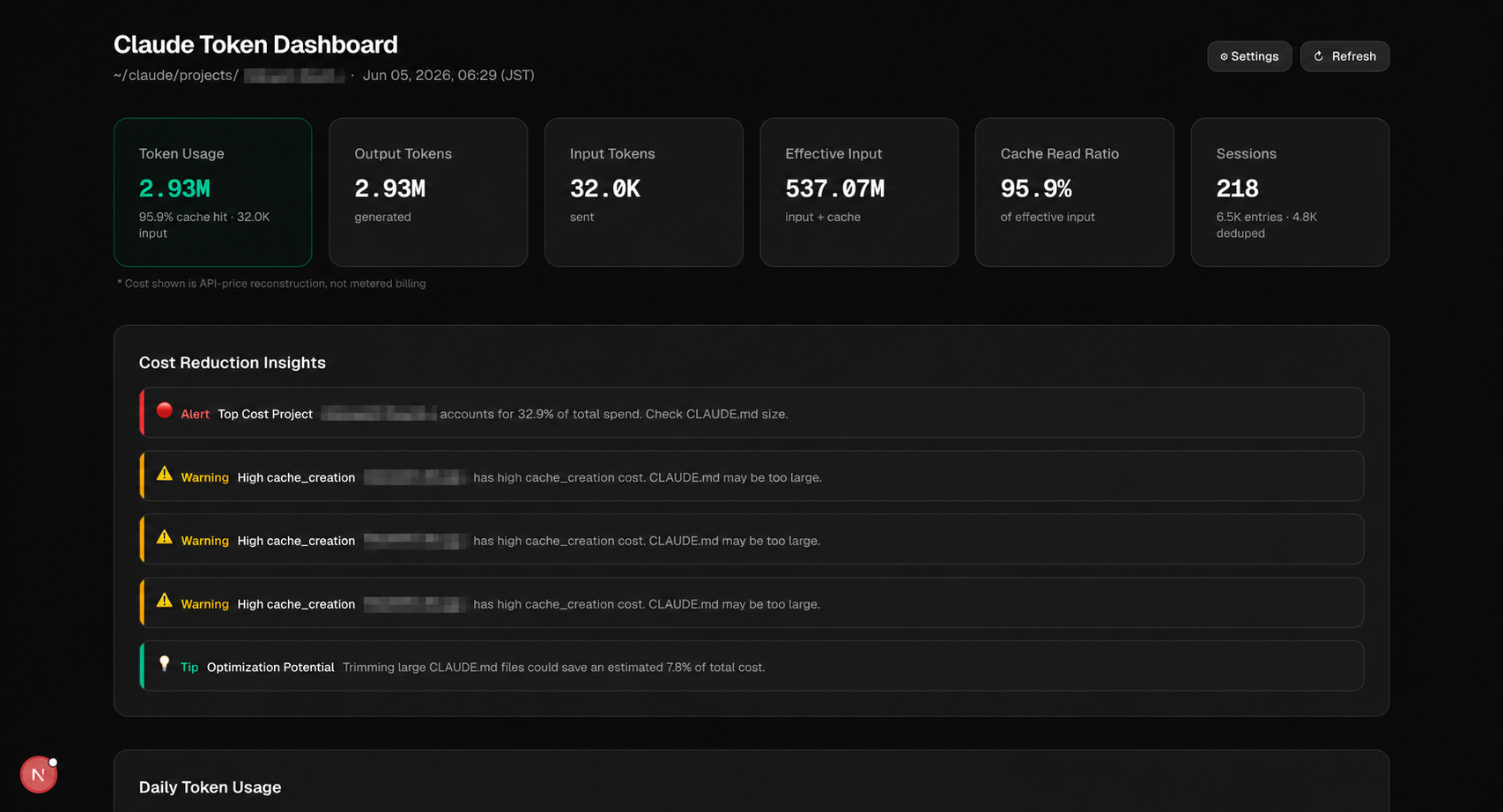Open the Optimization Potential tip row
The width and height of the screenshot is (1503, 812).
point(751,666)
